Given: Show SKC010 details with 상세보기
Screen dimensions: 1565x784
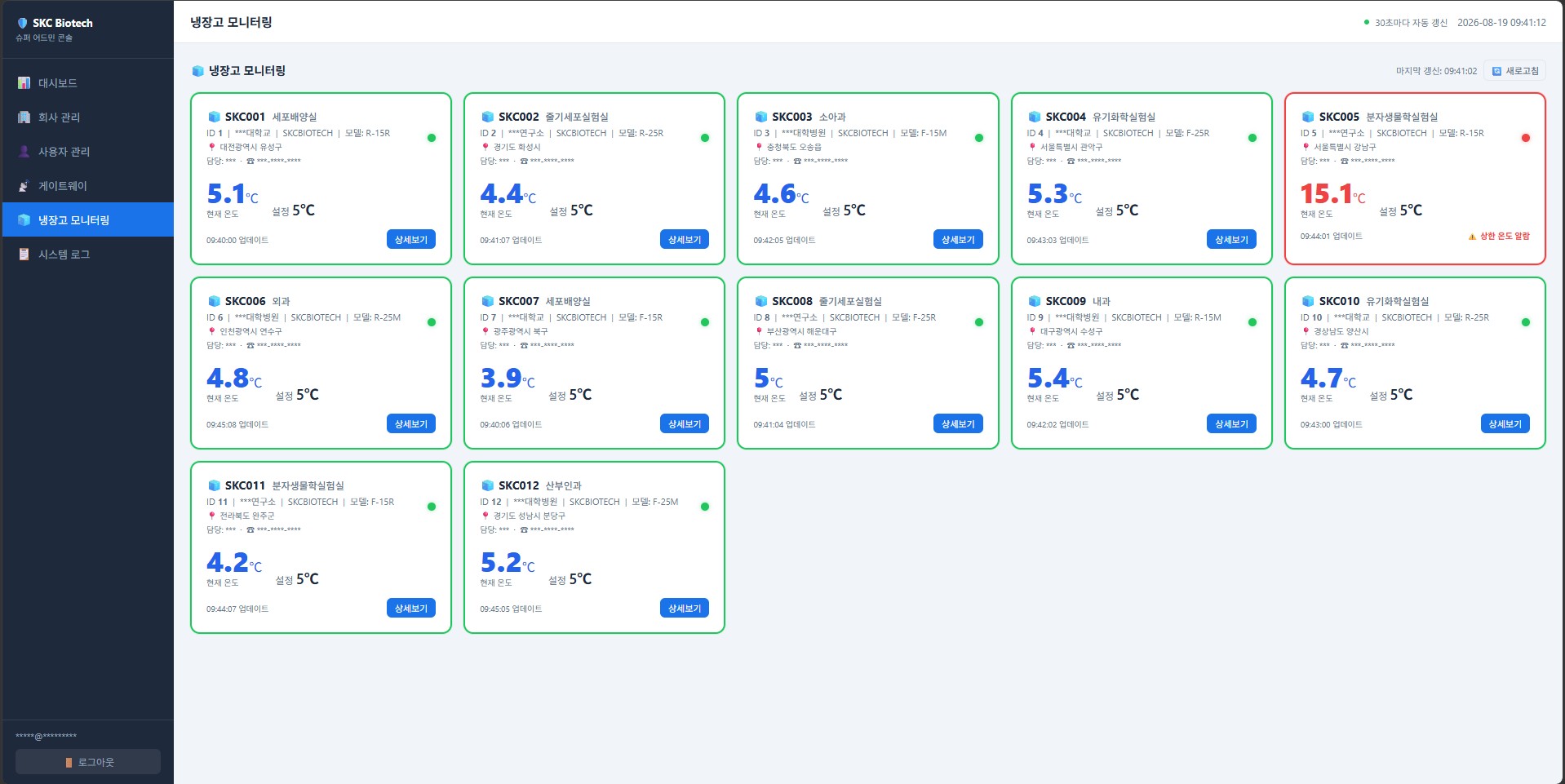Looking at the screenshot, I should point(1505,424).
